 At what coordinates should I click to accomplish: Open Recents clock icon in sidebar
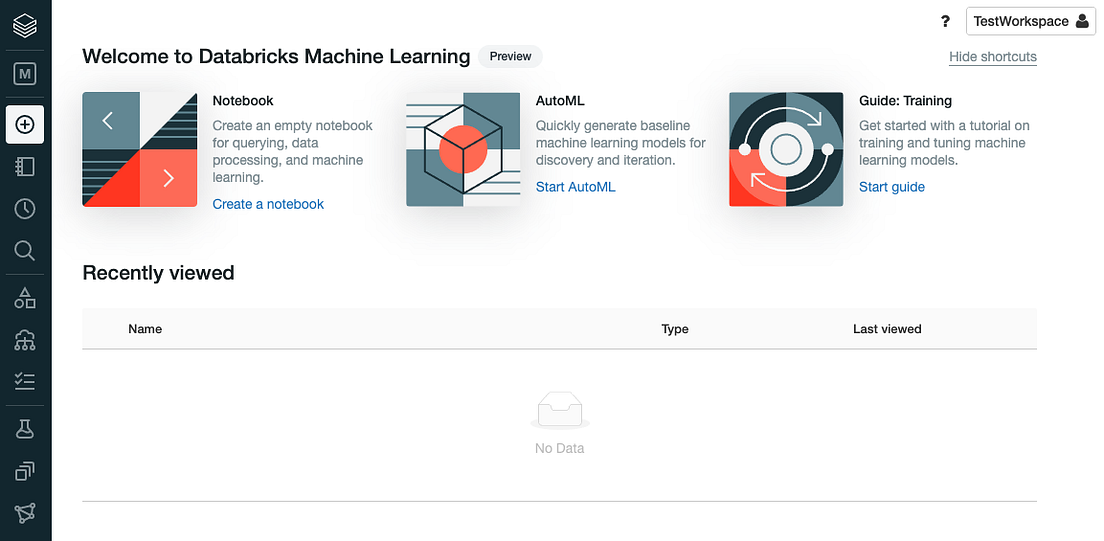[x=25, y=209]
